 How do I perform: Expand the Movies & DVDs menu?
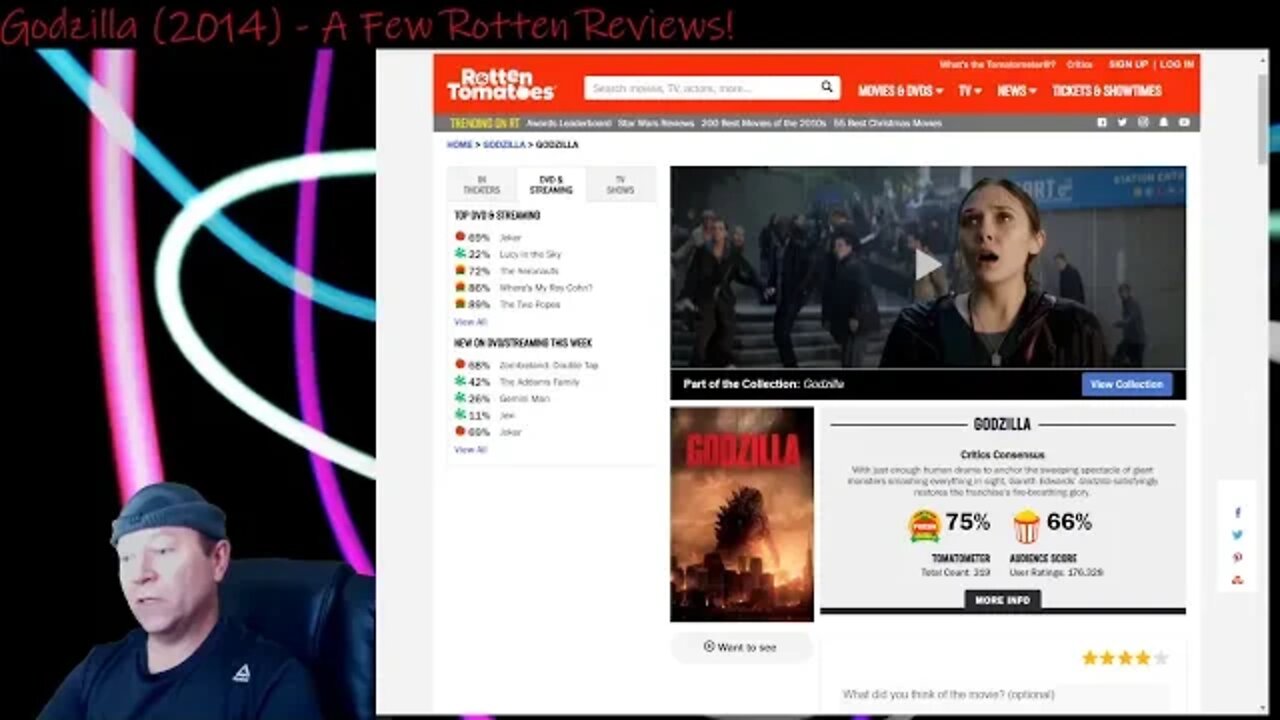pyautogui.click(x=900, y=90)
